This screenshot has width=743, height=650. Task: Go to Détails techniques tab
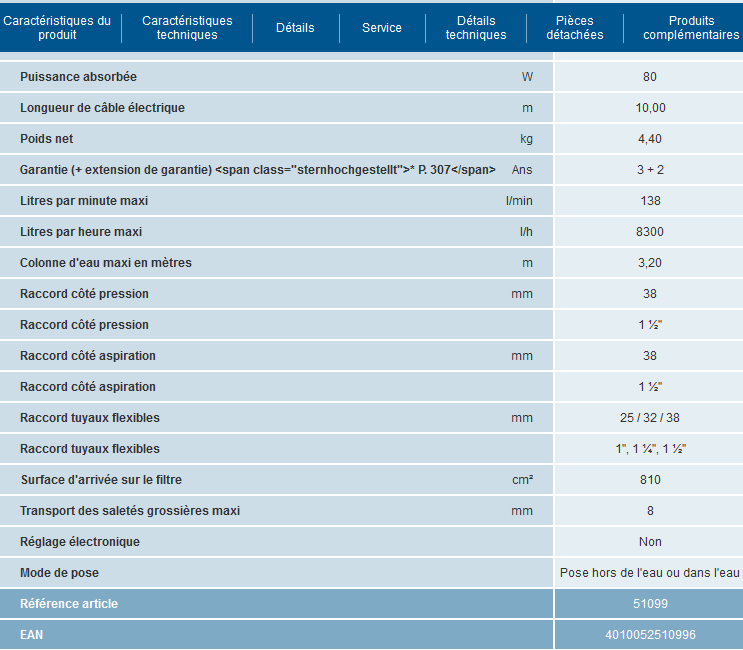476,28
